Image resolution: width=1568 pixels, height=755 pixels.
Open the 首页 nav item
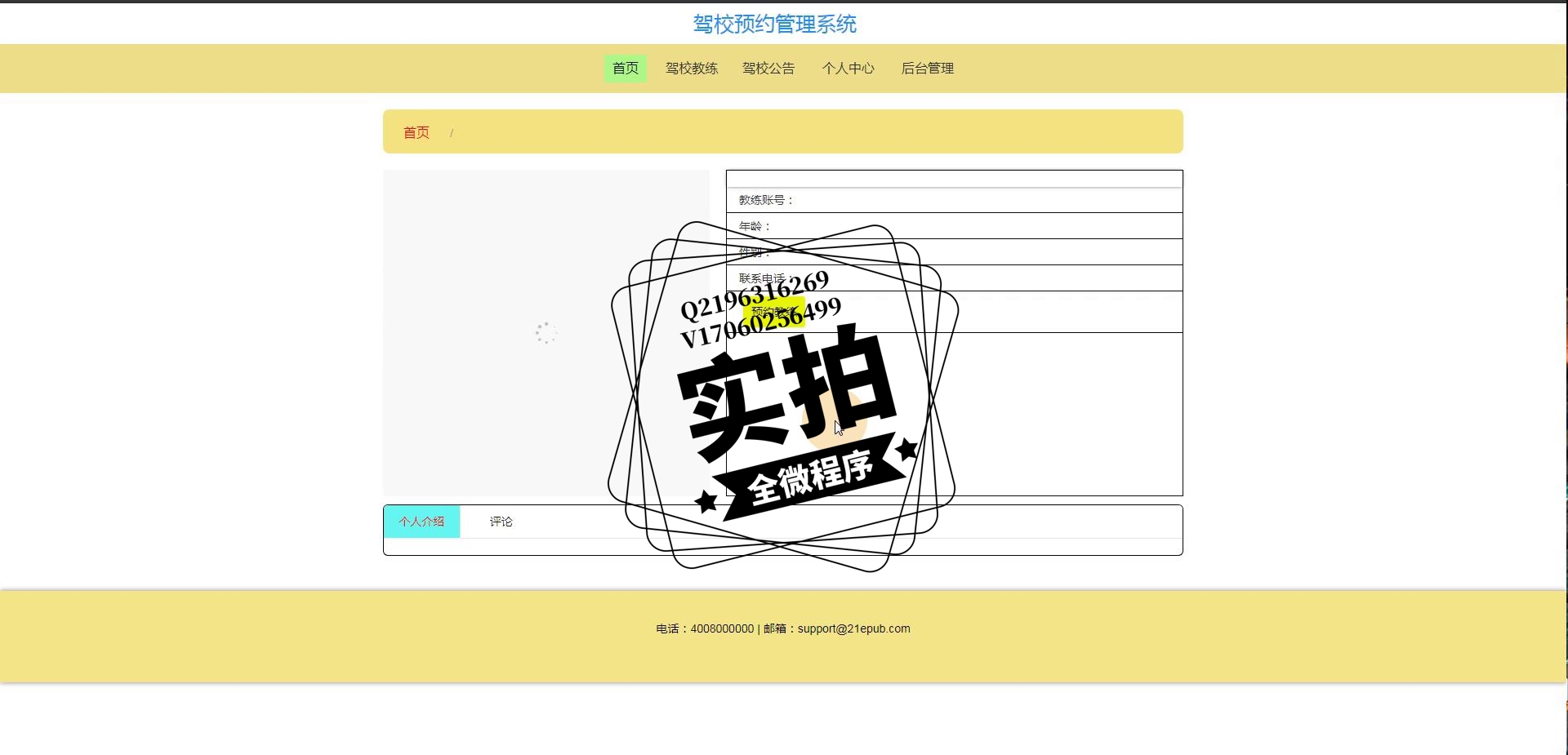pyautogui.click(x=626, y=69)
